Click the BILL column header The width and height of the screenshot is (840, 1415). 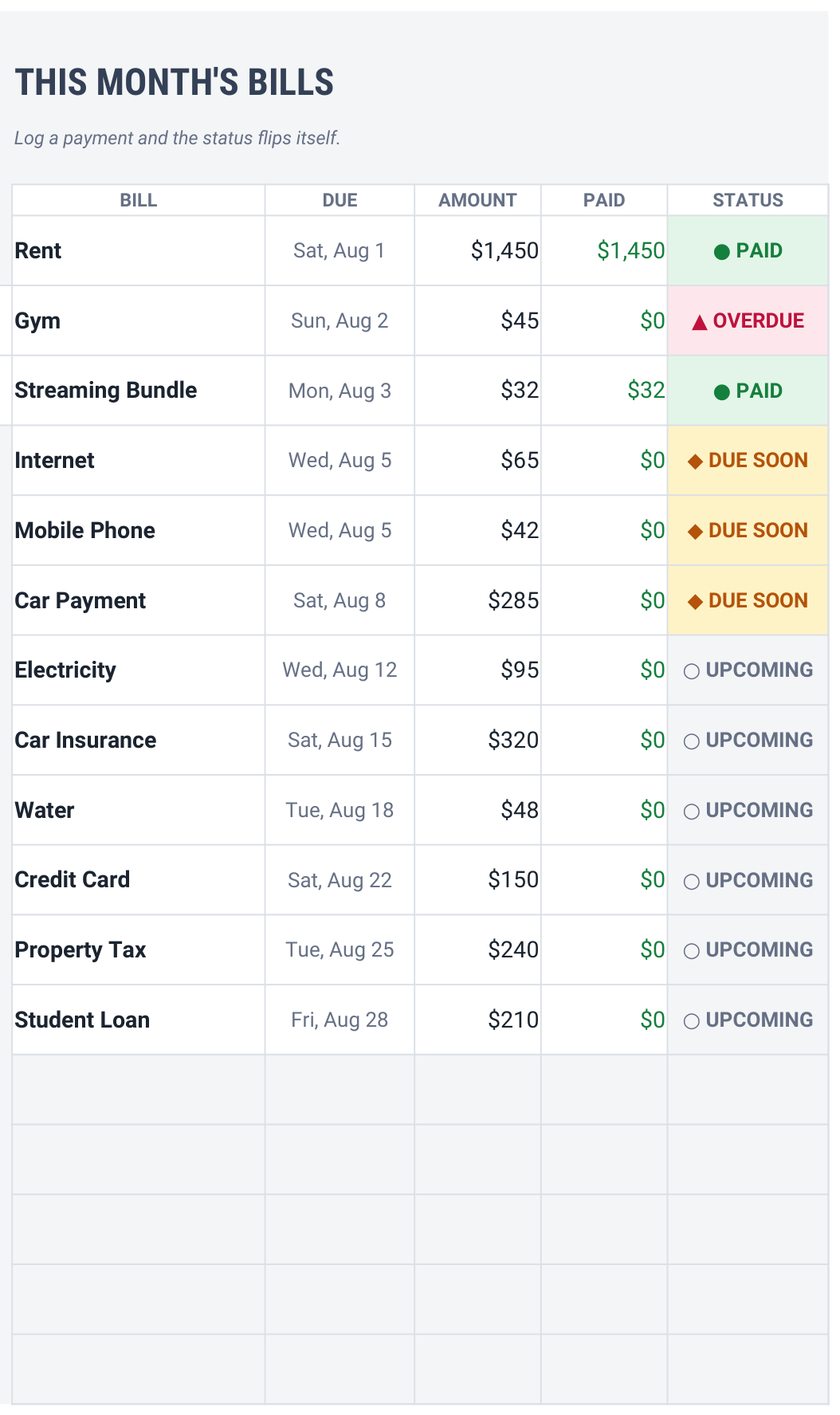(139, 200)
